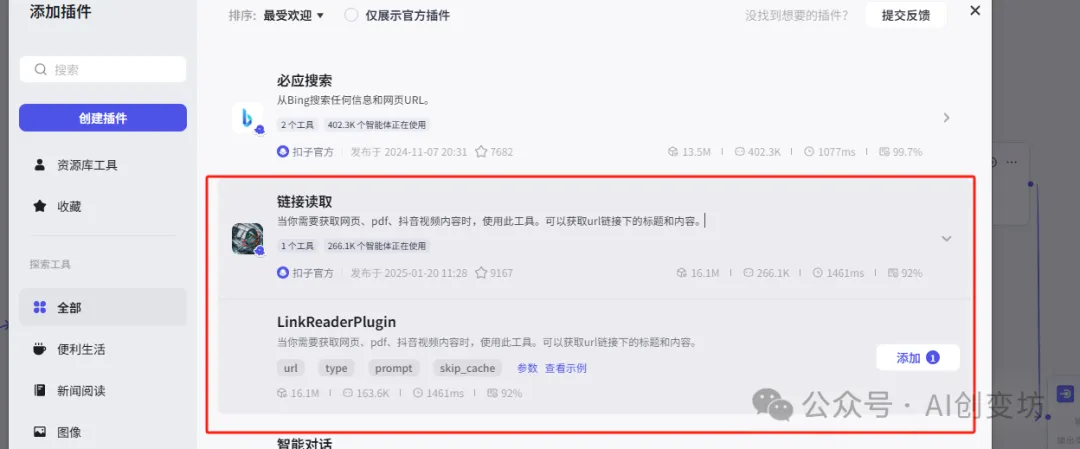Screen dimensions: 1080x449
Task: Click the 链接读取 plugin thumbnail icon
Action: coord(247,238)
